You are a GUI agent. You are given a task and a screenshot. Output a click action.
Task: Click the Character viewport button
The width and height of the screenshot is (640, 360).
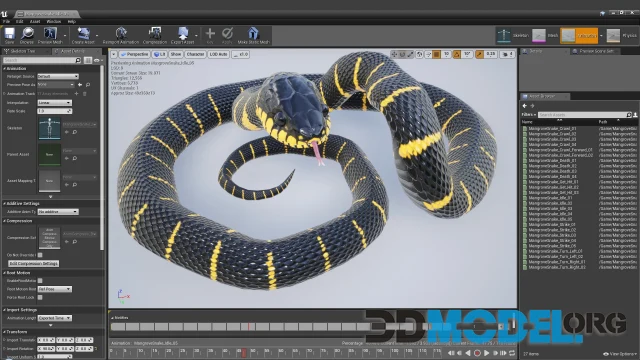point(195,54)
